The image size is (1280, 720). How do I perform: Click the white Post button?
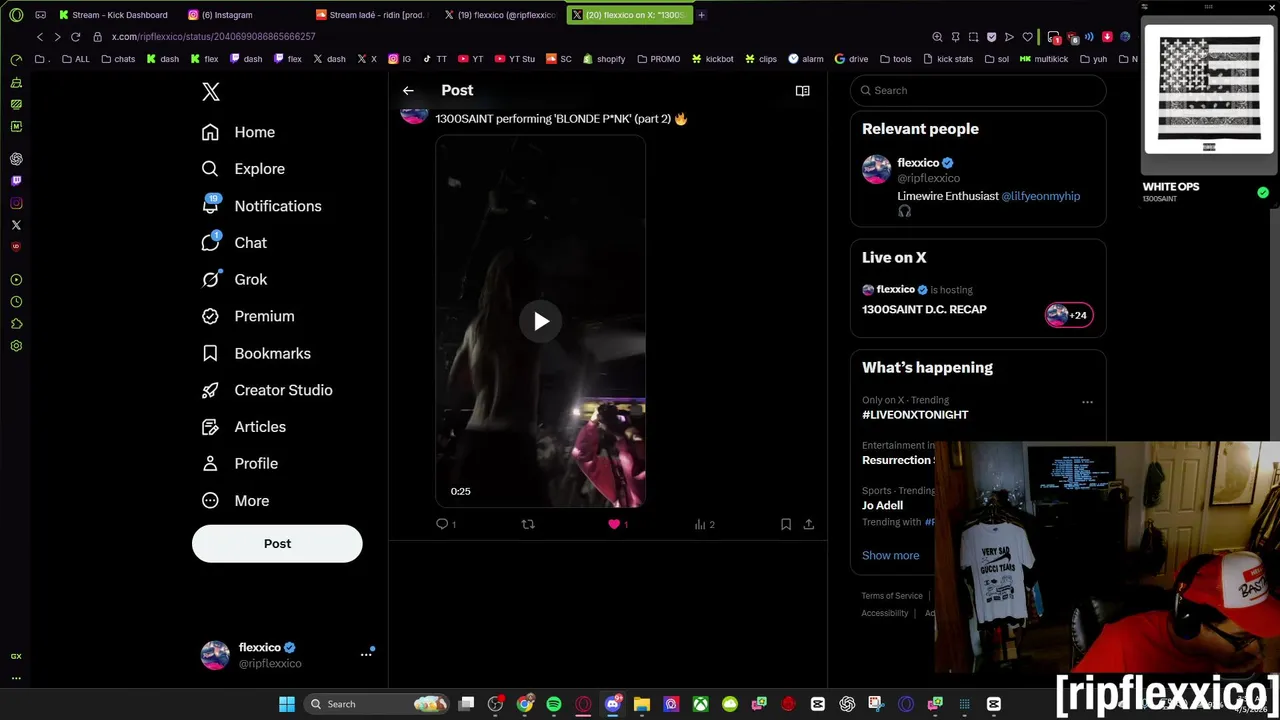coord(277,544)
